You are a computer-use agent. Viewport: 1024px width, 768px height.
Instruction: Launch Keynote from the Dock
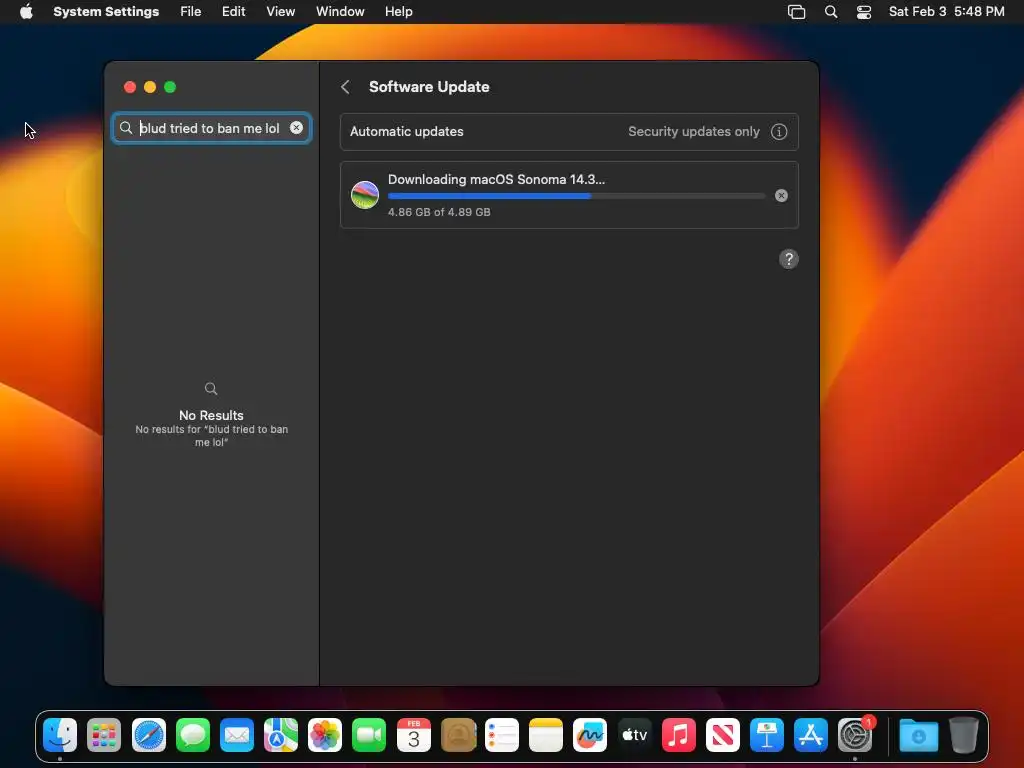(x=767, y=735)
